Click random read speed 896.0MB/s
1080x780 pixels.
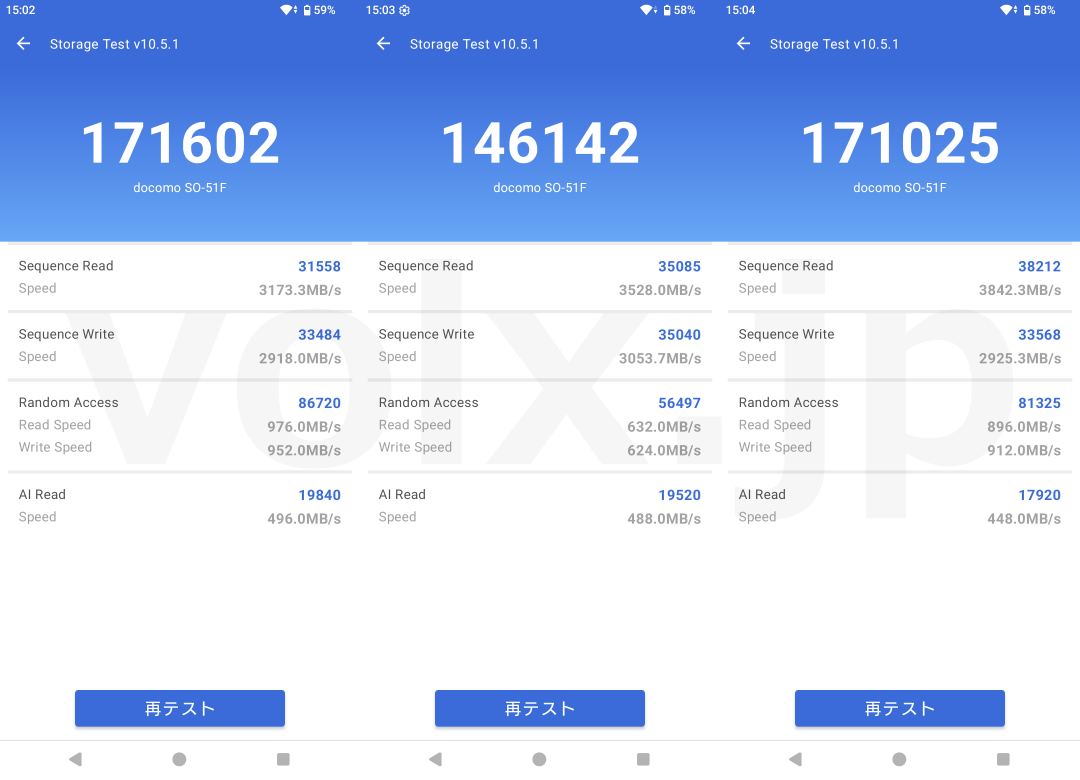pos(1024,427)
